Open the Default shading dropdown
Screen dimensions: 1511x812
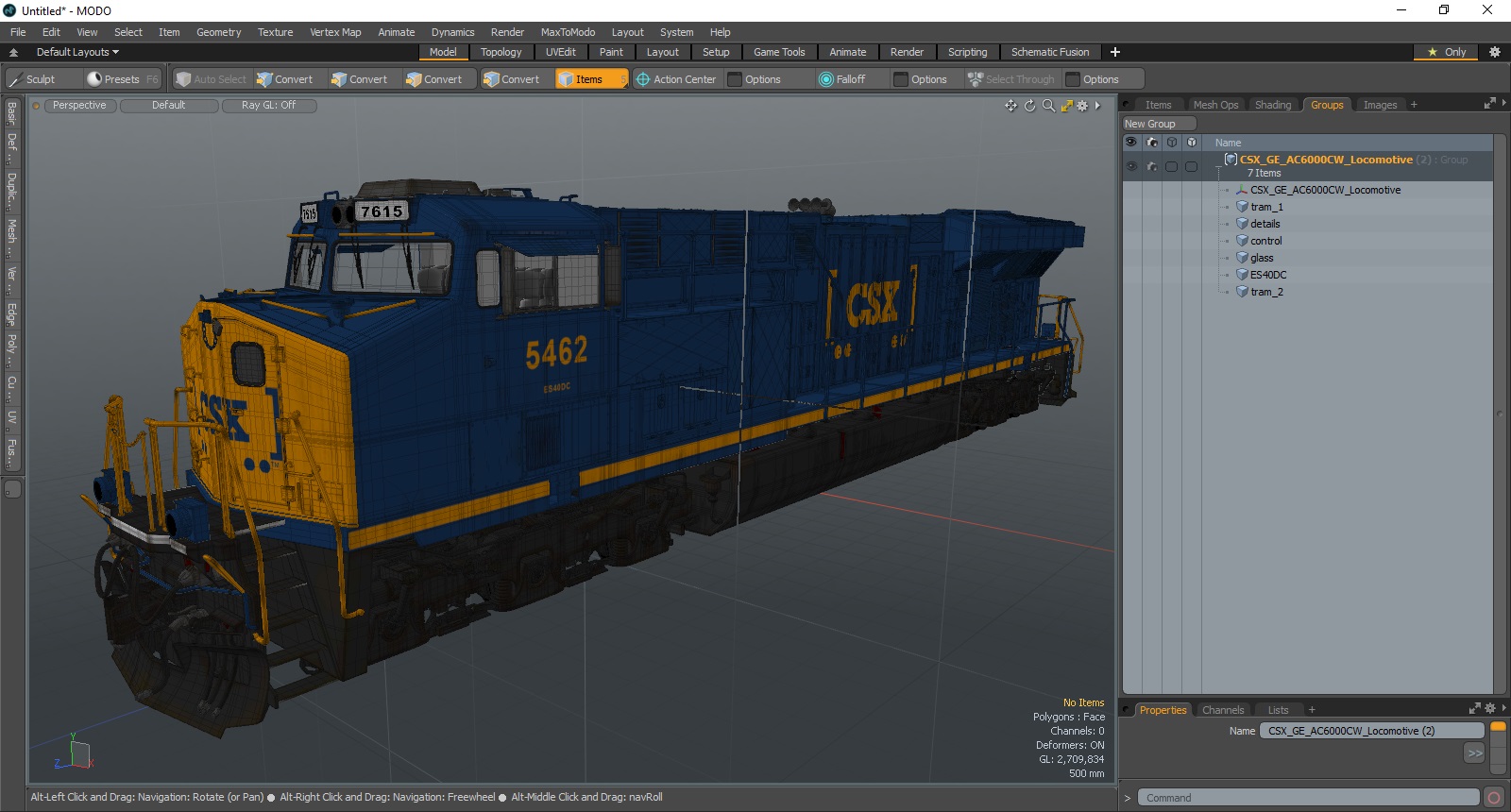click(169, 106)
